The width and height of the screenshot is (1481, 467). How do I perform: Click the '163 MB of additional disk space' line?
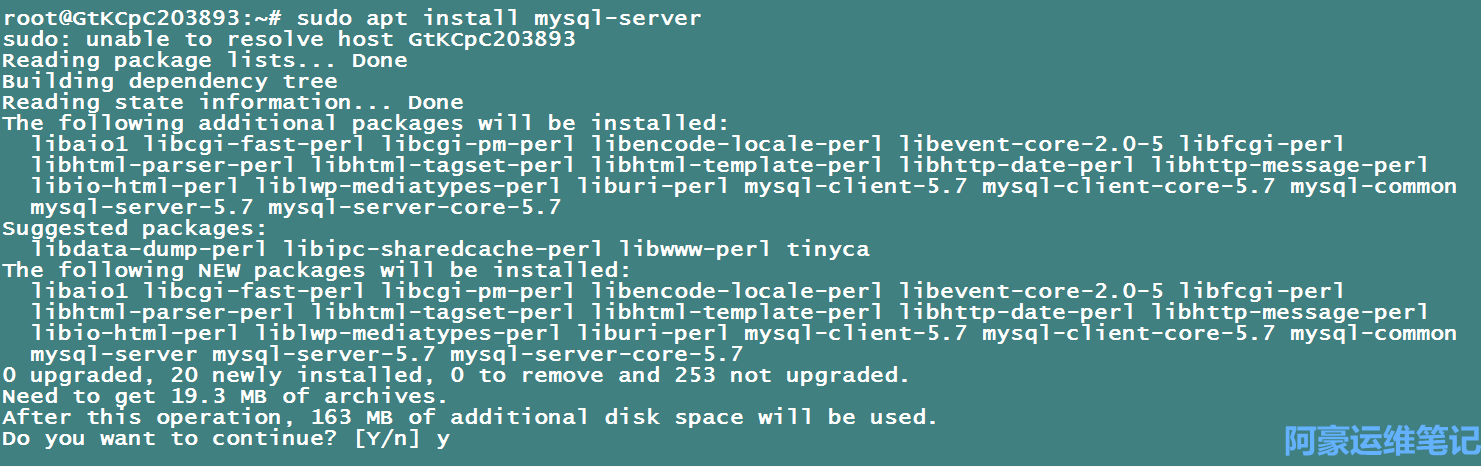pyautogui.click(x=470, y=417)
